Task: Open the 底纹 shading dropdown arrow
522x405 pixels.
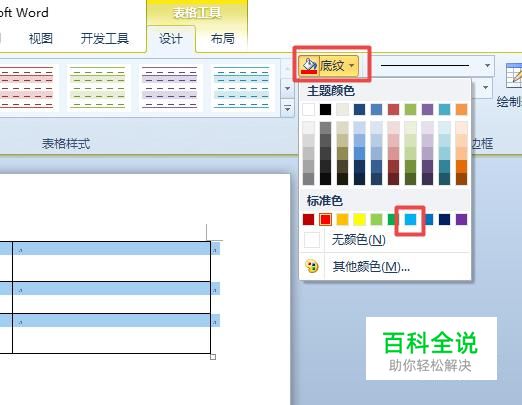Action: point(352,66)
